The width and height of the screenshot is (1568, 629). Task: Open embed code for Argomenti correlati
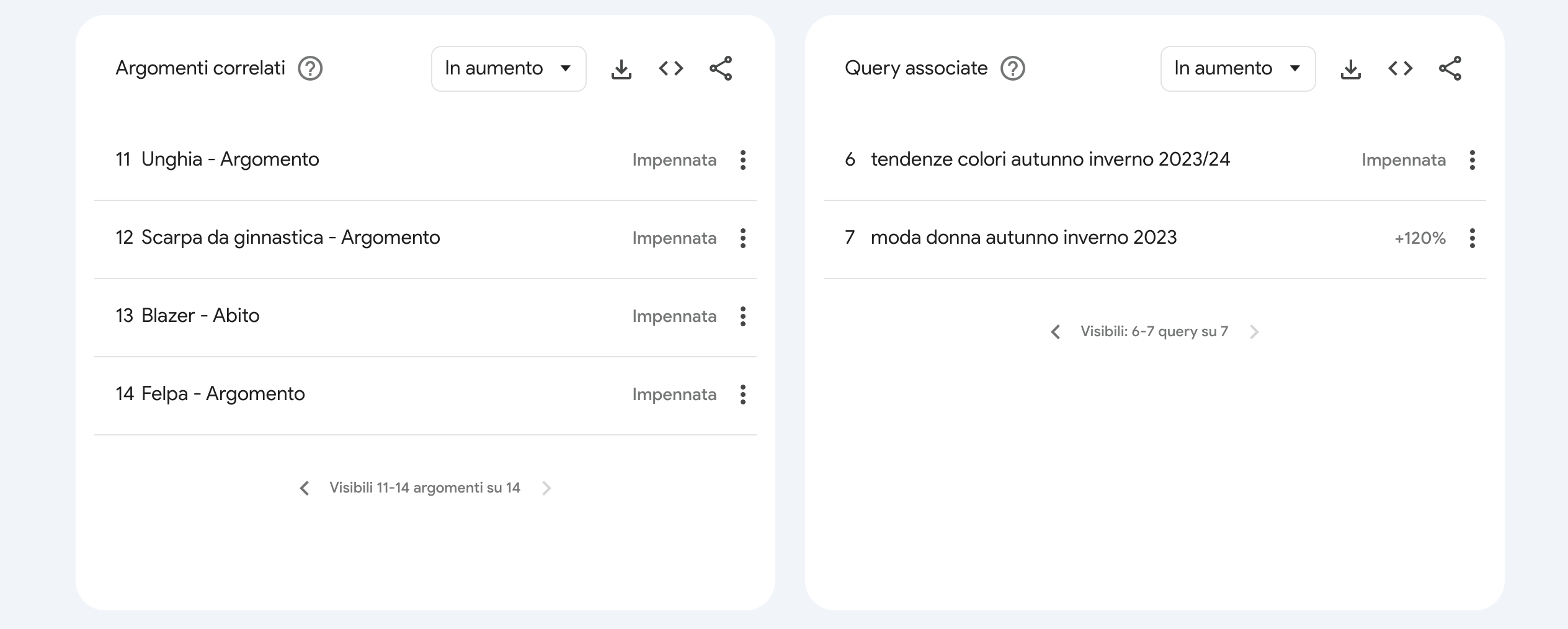(670, 69)
